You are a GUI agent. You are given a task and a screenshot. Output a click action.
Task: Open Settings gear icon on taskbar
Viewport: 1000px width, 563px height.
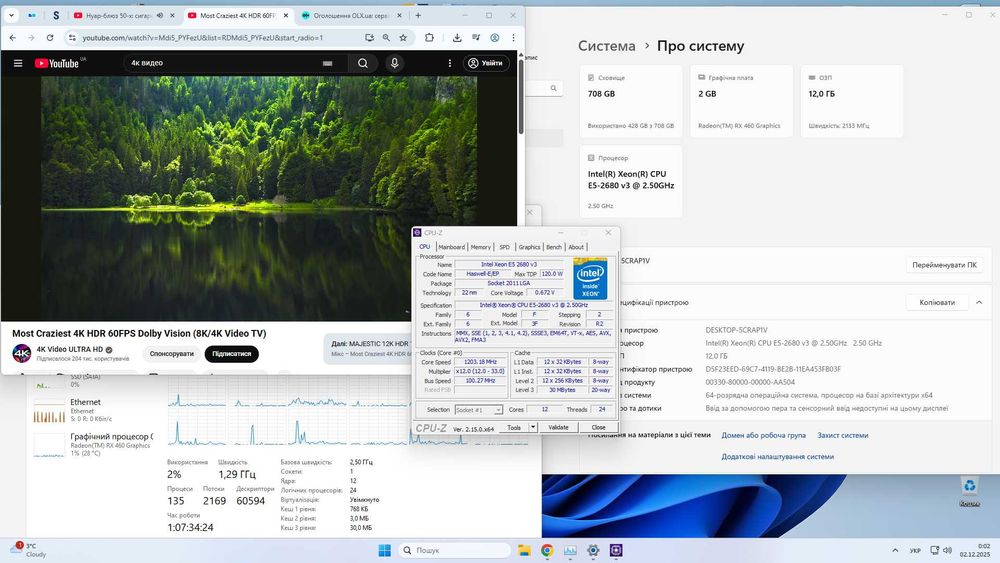coord(593,550)
